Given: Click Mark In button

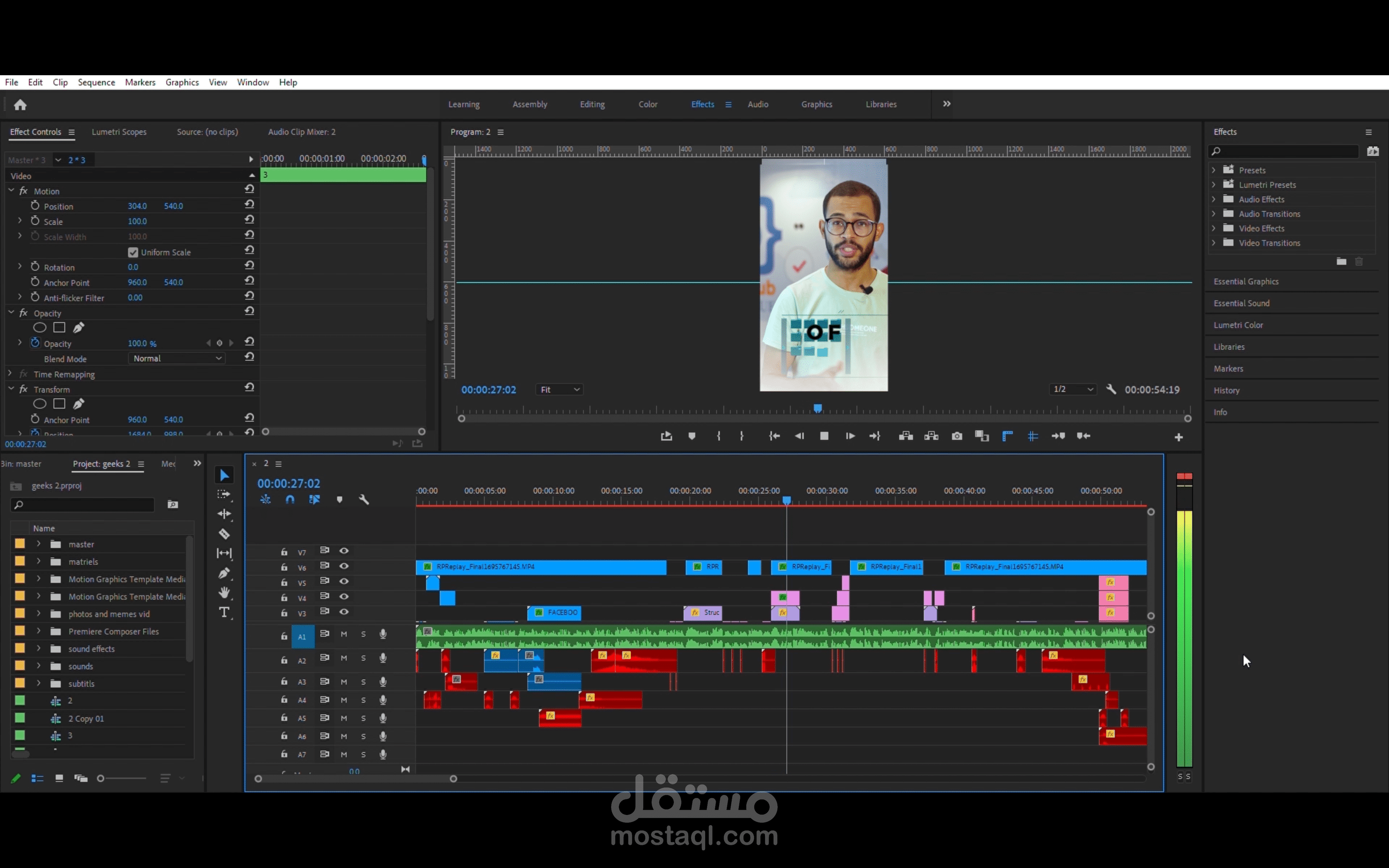Looking at the screenshot, I should click(x=719, y=436).
